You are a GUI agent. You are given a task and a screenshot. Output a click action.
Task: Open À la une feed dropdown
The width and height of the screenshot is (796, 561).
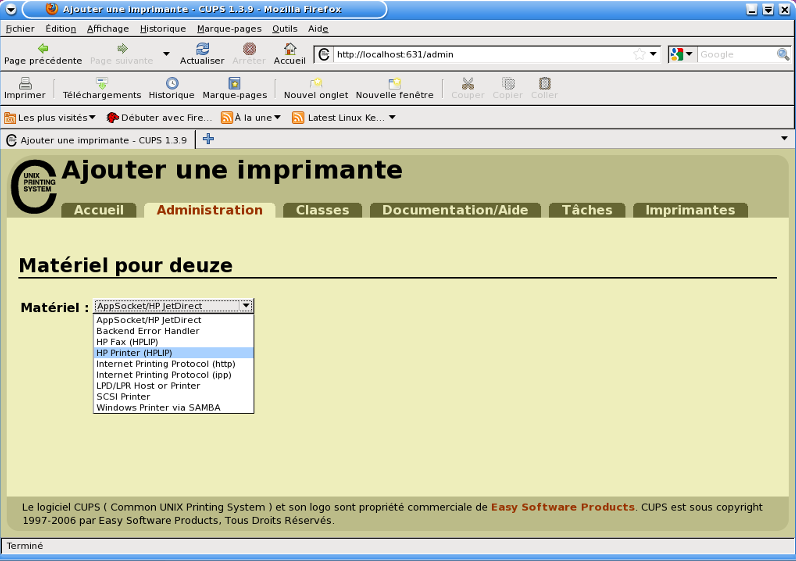point(251,118)
